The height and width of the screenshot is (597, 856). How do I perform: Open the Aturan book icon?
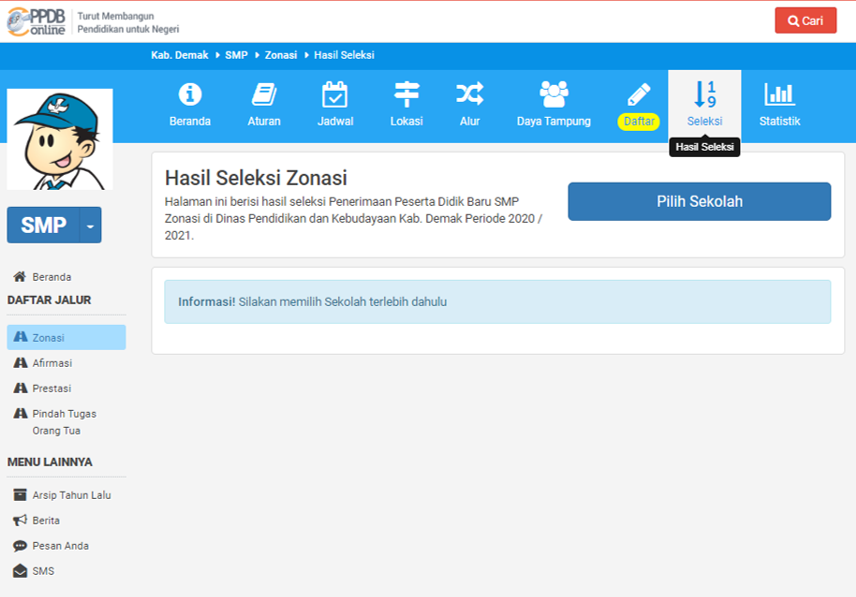tap(264, 95)
